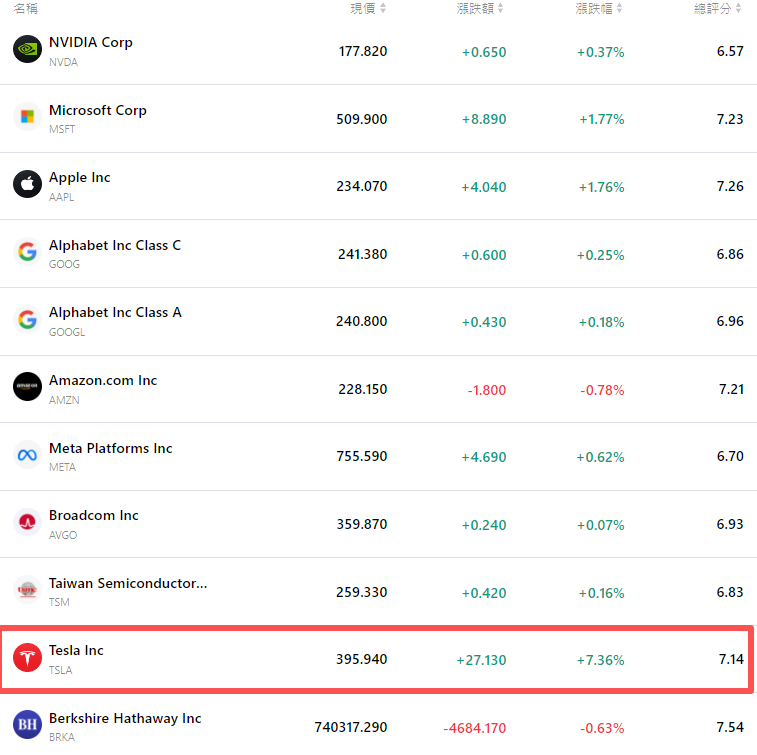
Task: Click the Microsoft Corp logo icon
Action: click(x=27, y=117)
